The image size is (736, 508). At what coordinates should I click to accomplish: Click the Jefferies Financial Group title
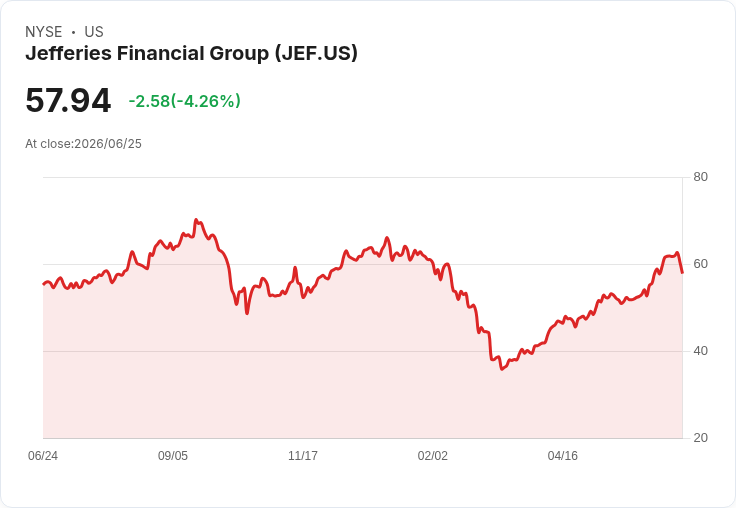click(191, 54)
